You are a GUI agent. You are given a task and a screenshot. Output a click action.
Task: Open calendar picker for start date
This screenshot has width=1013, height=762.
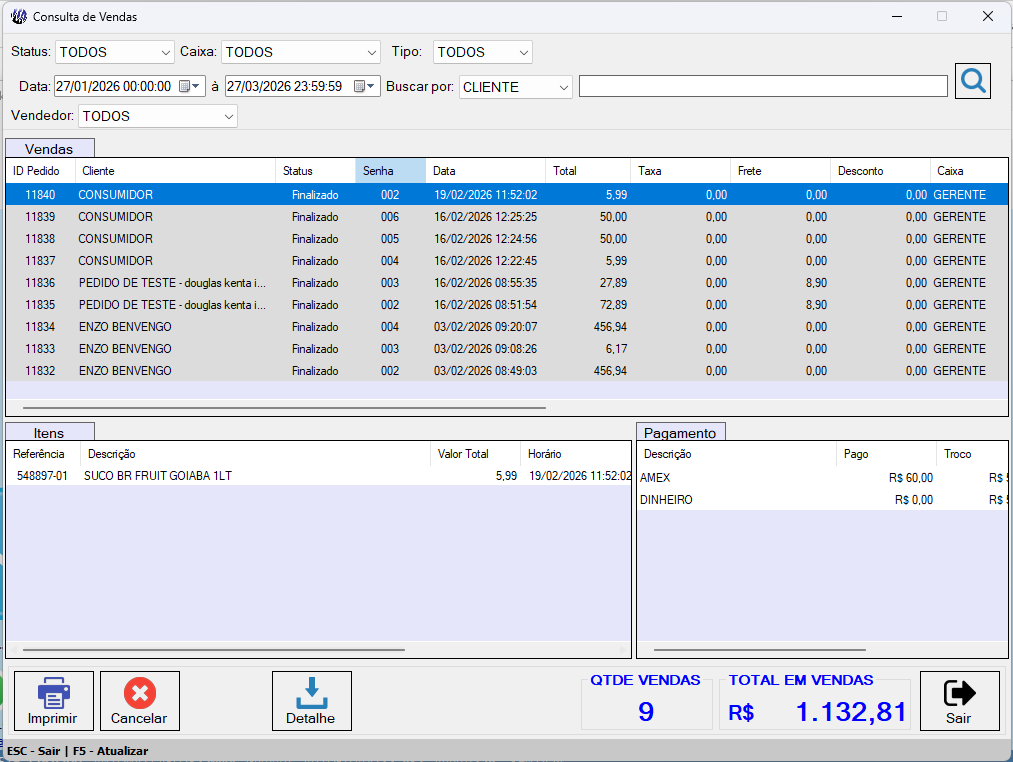coord(189,86)
